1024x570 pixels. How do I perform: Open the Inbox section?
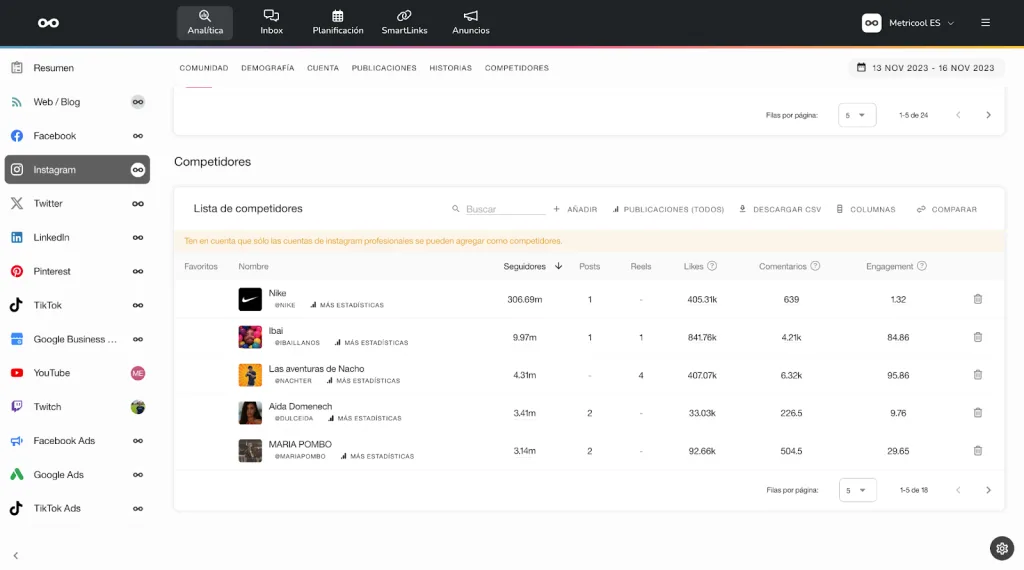pos(271,23)
